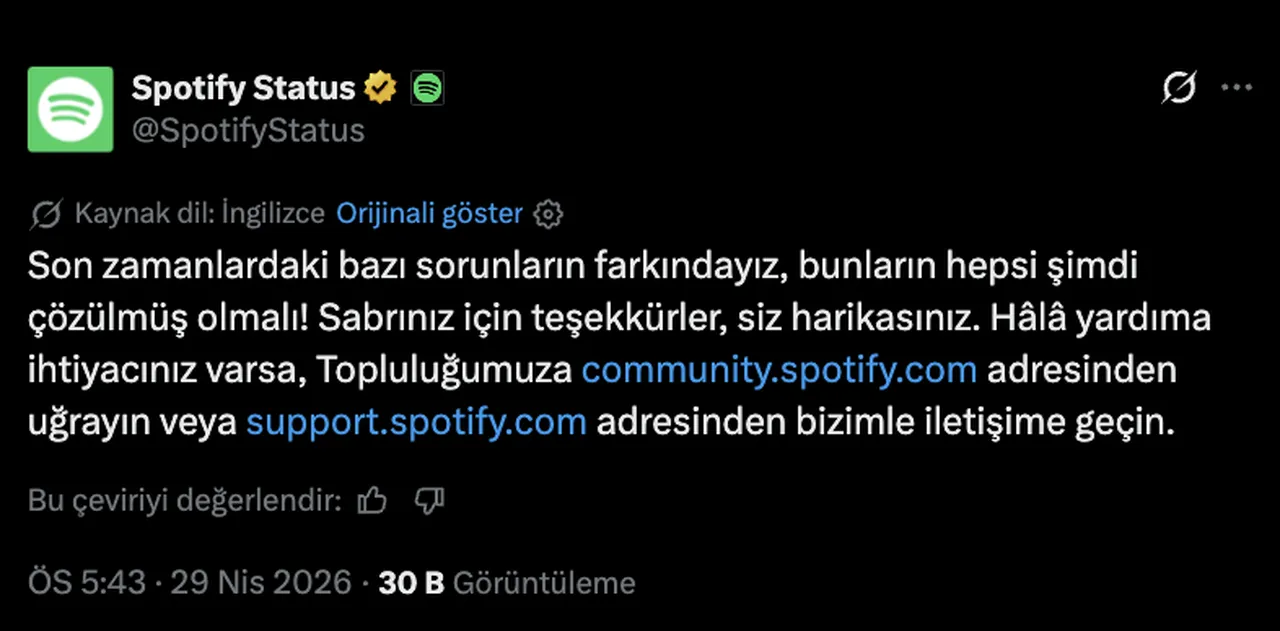Click the display name 'Spotify Status'
1280x631 pixels.
tap(242, 88)
